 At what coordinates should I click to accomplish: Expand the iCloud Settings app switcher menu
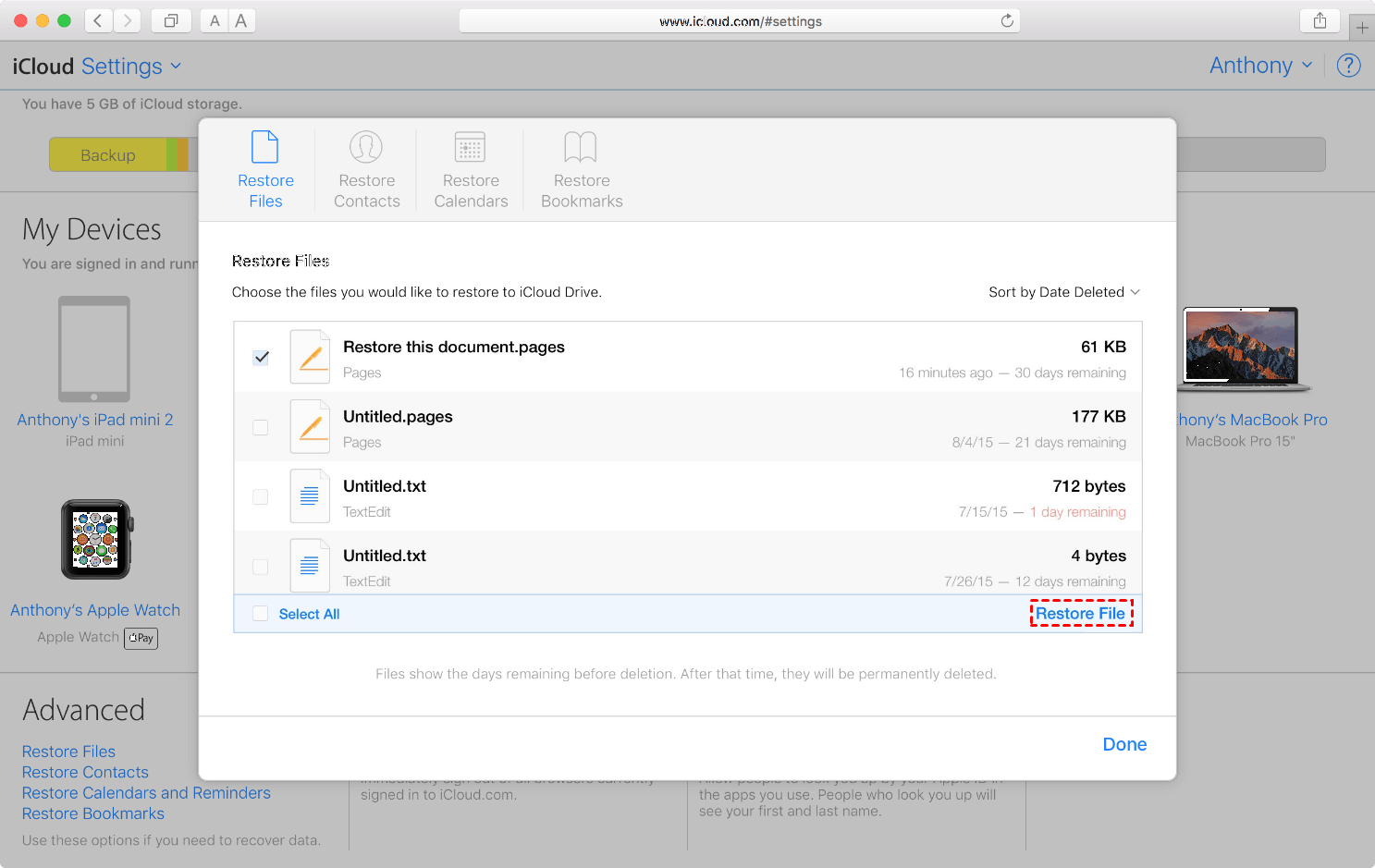point(175,67)
